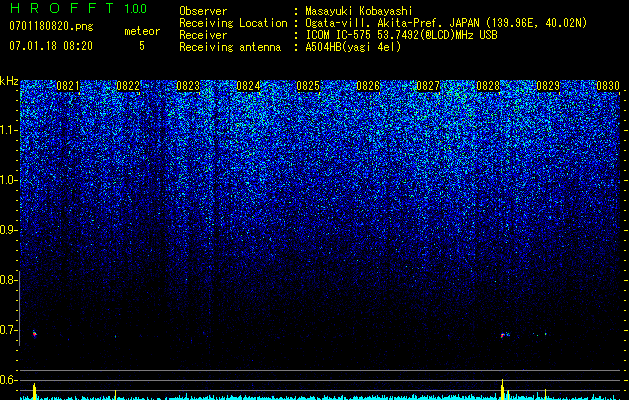This screenshot has height=400, width=629.
Task: Click the date stamp 07.01.18 08:20
Action: (51, 46)
